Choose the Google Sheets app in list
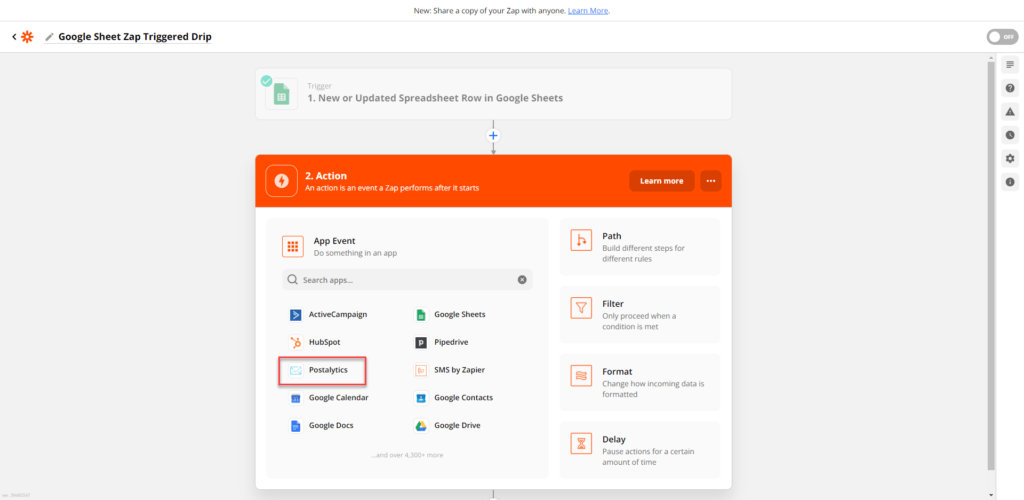Screen dimensions: 1024x500 pyautogui.click(x=451, y=315)
